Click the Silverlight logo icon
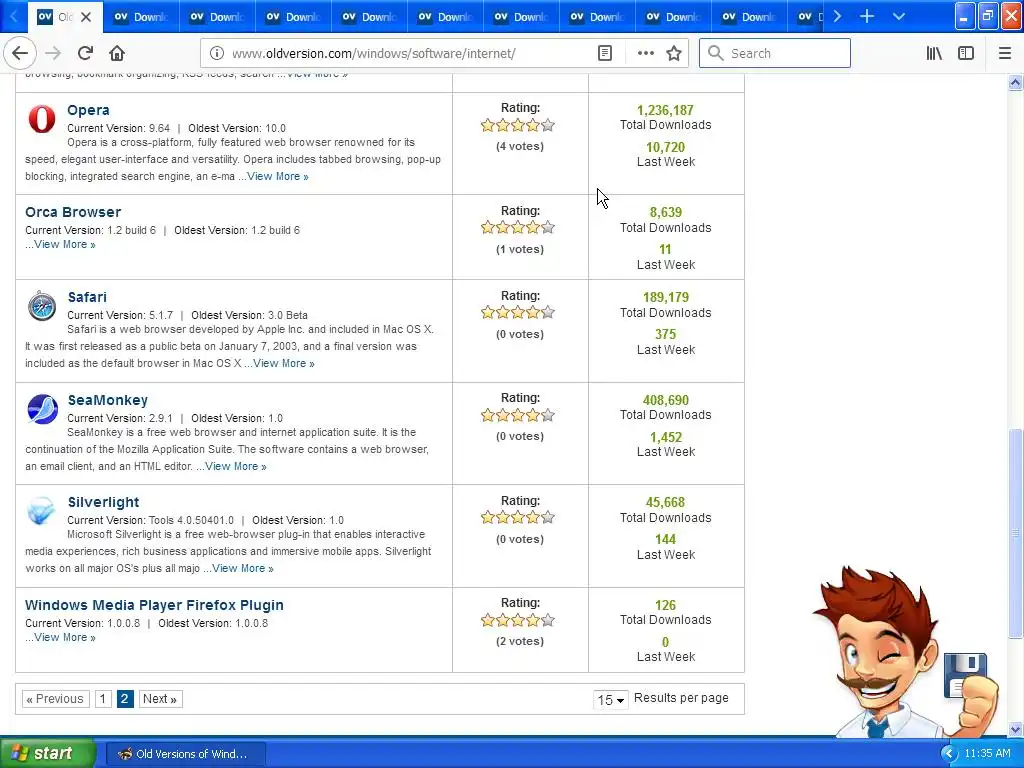Screen dimensions: 1024x768 pyautogui.click(x=40, y=511)
